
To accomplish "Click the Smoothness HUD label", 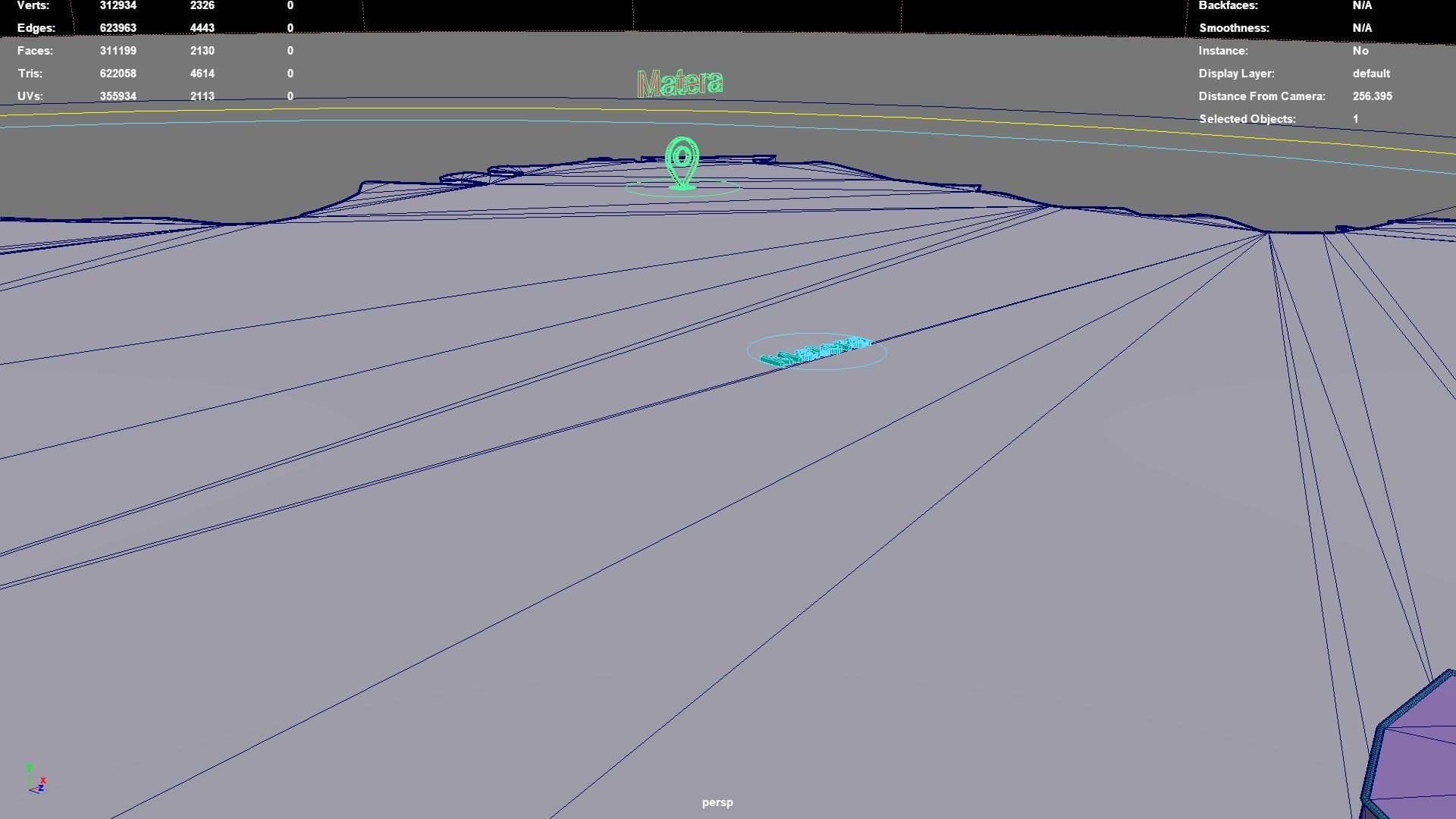I will (x=1234, y=28).
